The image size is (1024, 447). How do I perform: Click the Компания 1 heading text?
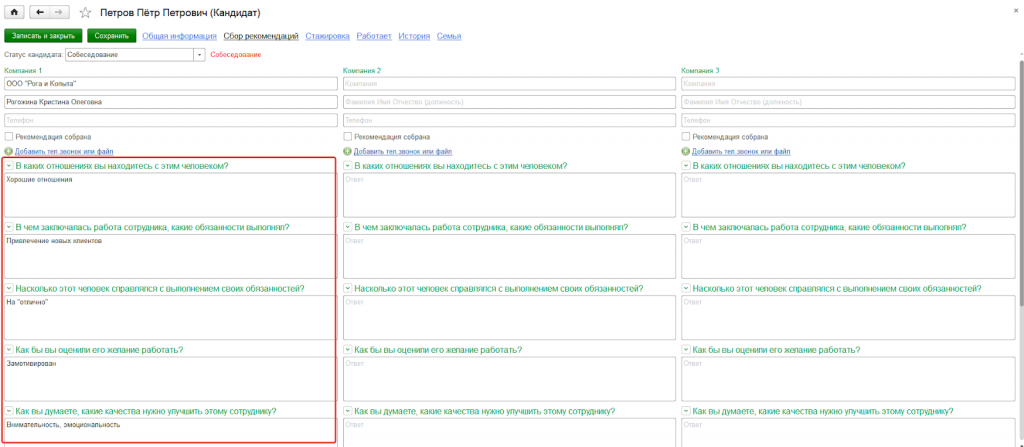tap(23, 70)
